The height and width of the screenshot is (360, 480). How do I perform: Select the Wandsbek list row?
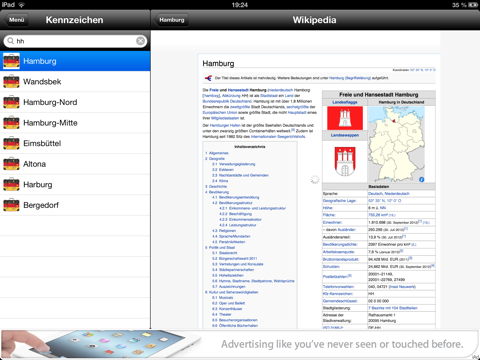click(x=75, y=82)
